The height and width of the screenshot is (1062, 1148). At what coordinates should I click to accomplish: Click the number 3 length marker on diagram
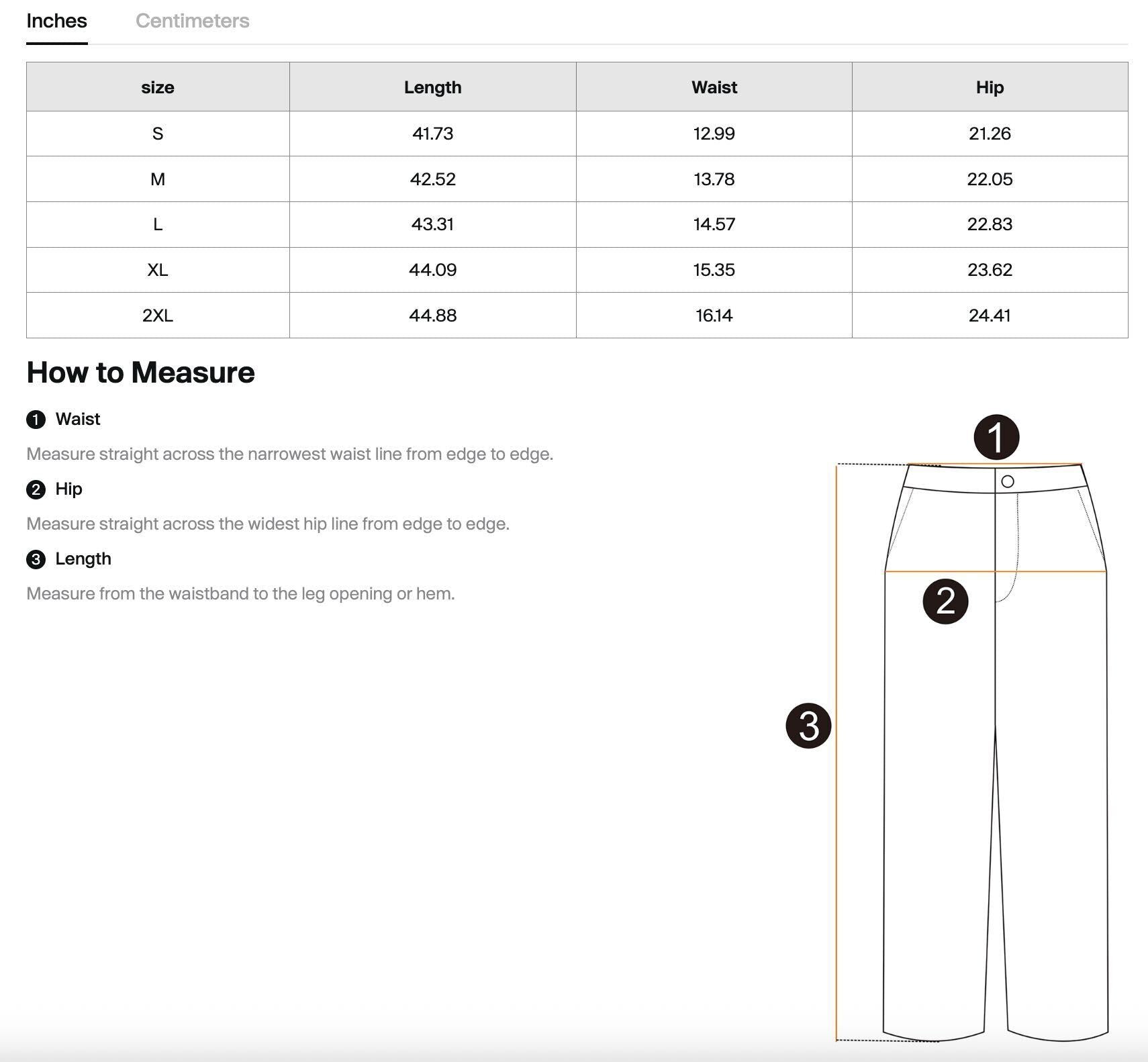(x=808, y=726)
